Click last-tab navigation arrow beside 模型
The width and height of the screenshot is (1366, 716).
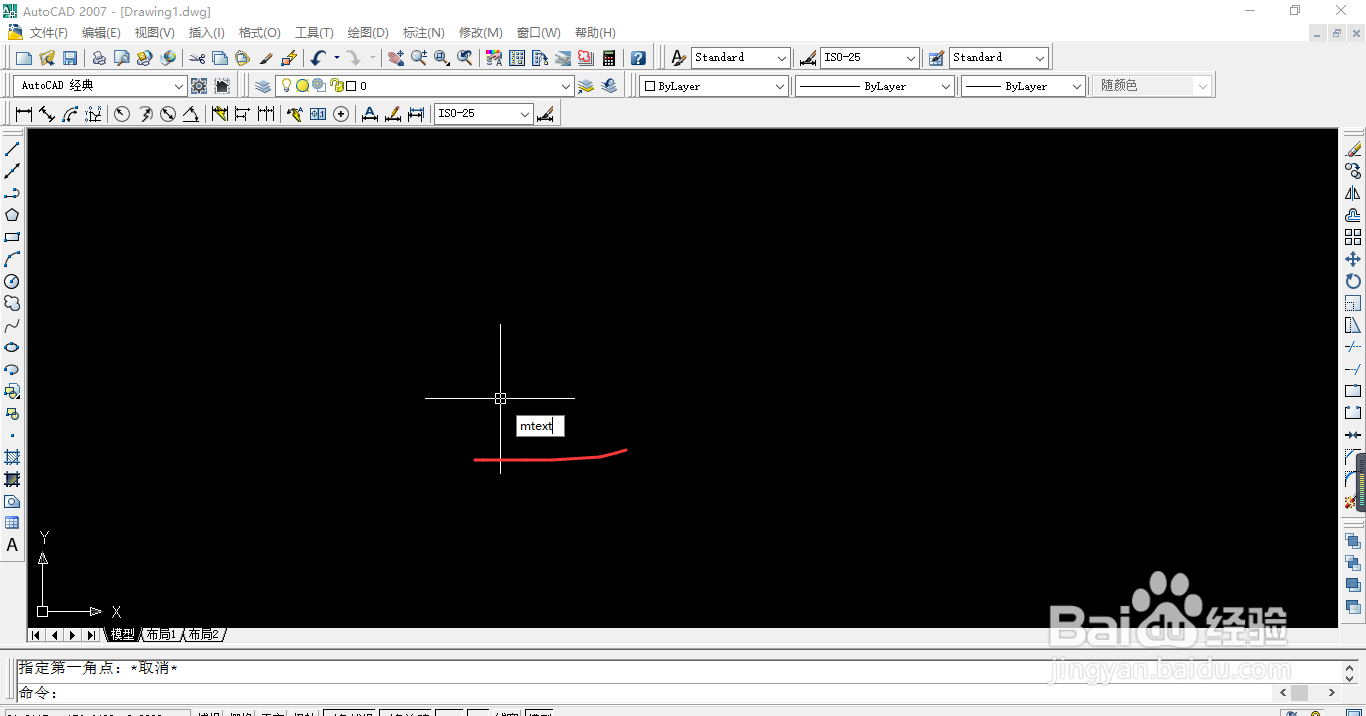90,635
